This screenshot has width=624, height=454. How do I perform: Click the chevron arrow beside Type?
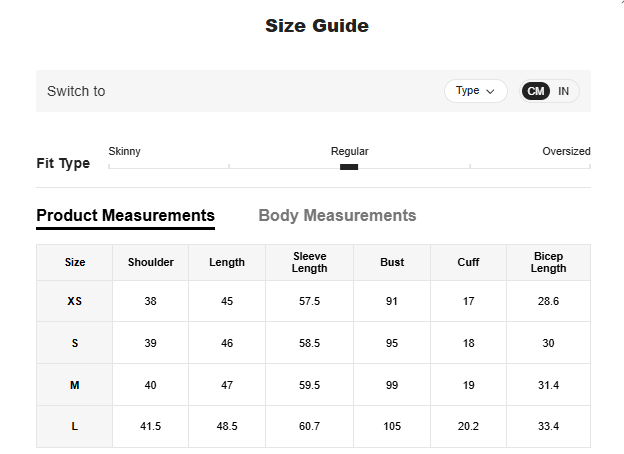(490, 91)
